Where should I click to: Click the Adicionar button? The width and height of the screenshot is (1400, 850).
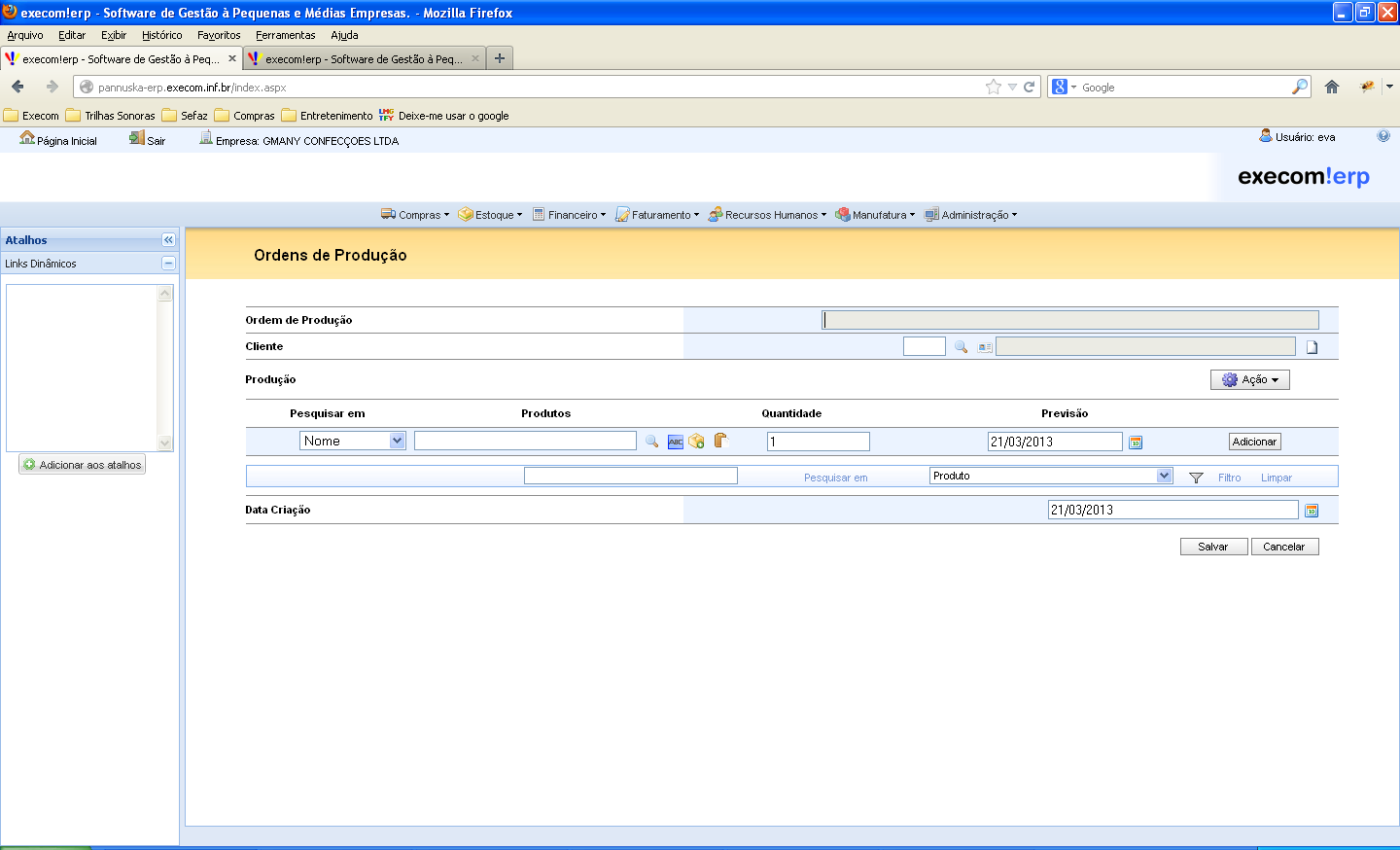(1254, 442)
